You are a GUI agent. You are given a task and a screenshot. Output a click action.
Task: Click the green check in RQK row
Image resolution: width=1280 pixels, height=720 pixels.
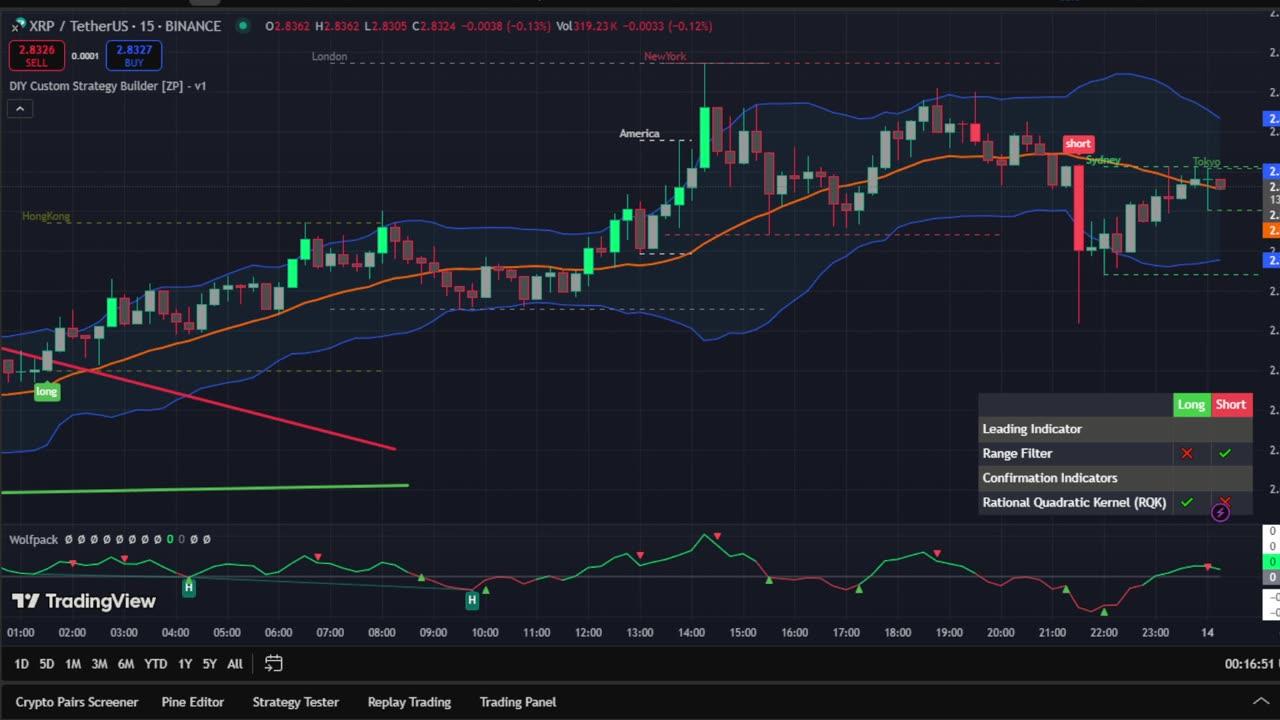(1187, 502)
